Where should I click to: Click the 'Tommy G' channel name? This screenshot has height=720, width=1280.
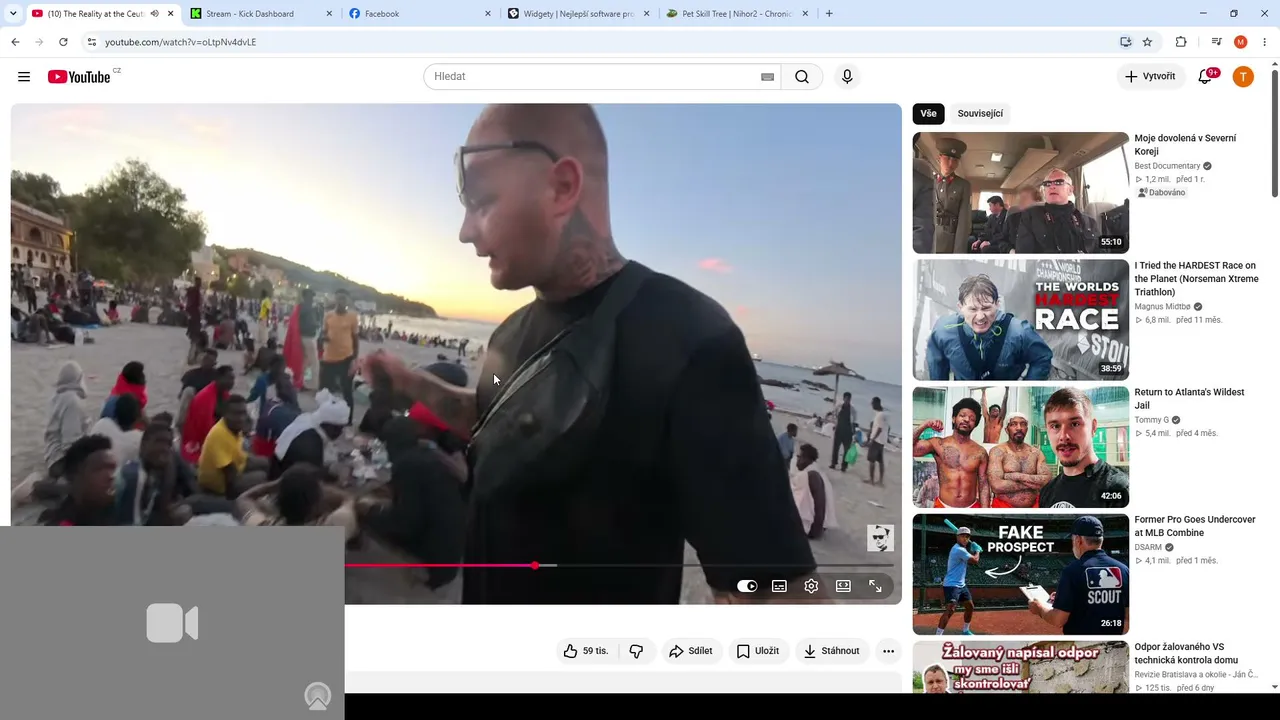click(x=1151, y=420)
